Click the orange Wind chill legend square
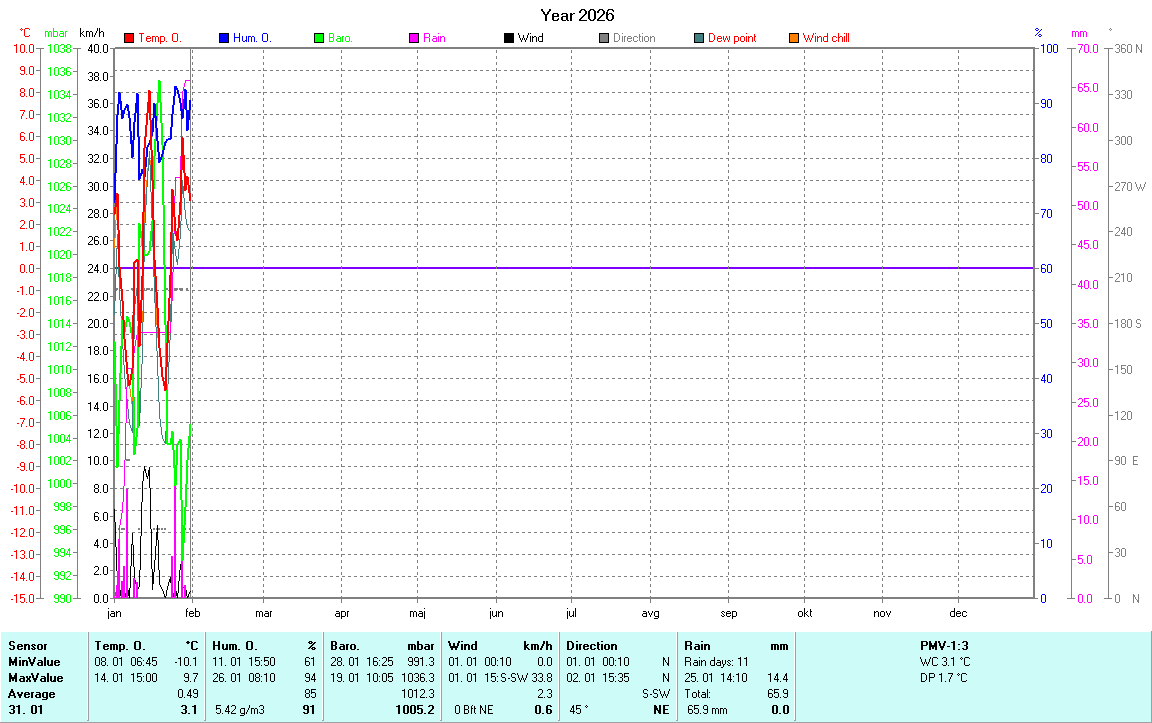This screenshot has width=1152, height=723. click(794, 38)
